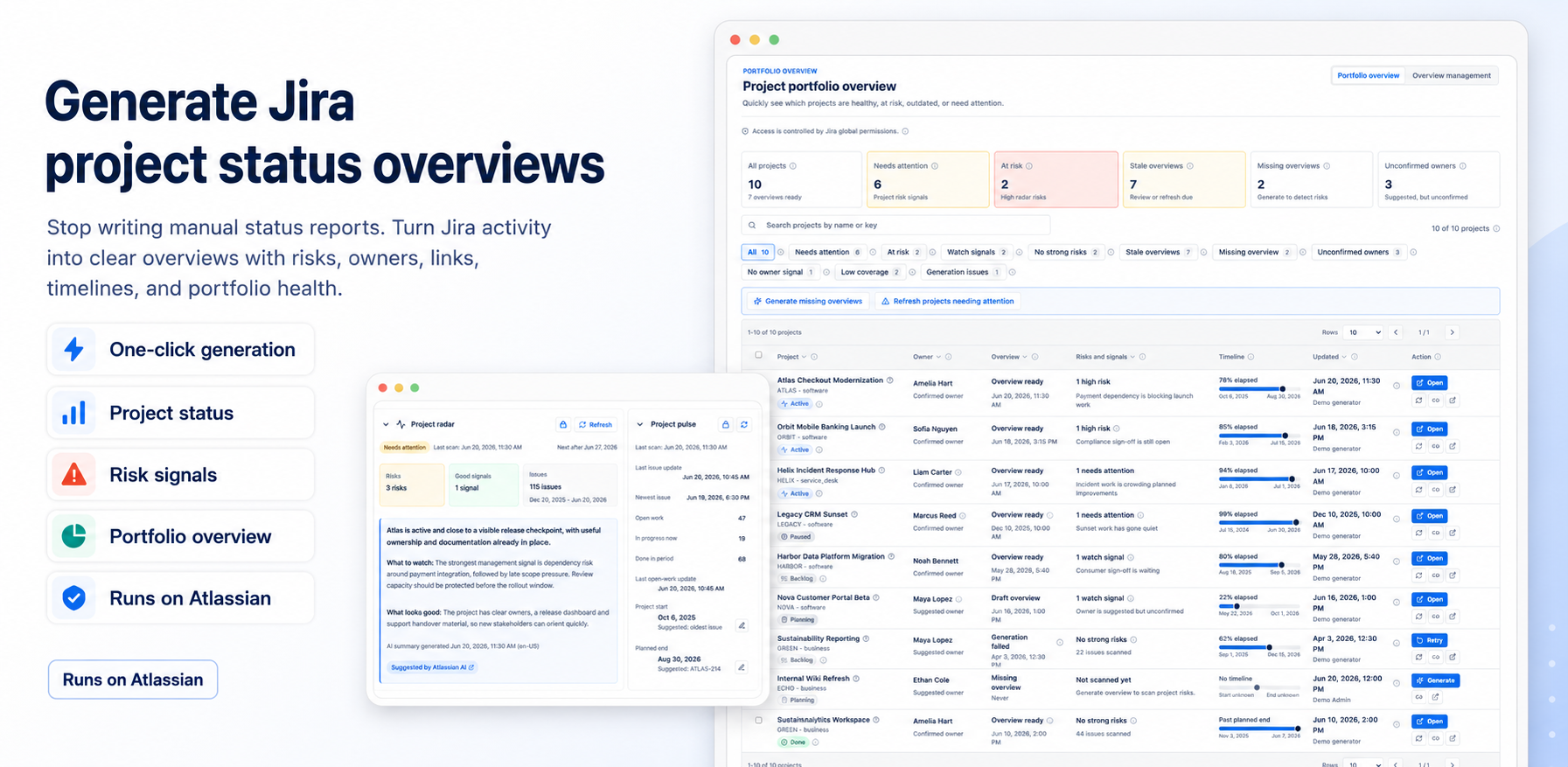
Task: Click info icon beside Atlas Checkout Modernization name
Action: point(890,380)
